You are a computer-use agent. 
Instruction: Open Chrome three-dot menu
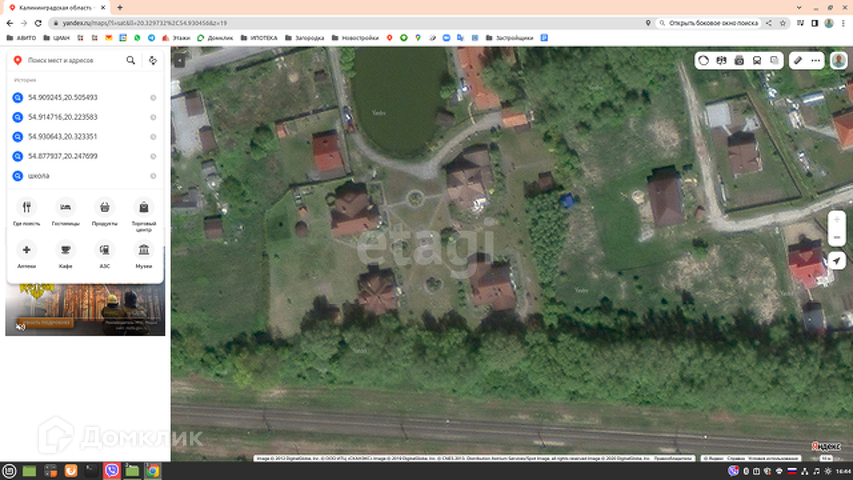pos(843,23)
